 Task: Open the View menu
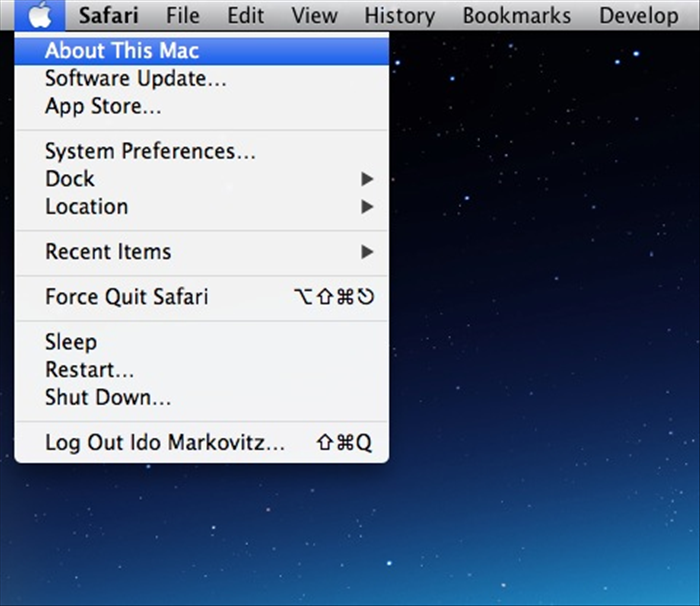click(314, 16)
